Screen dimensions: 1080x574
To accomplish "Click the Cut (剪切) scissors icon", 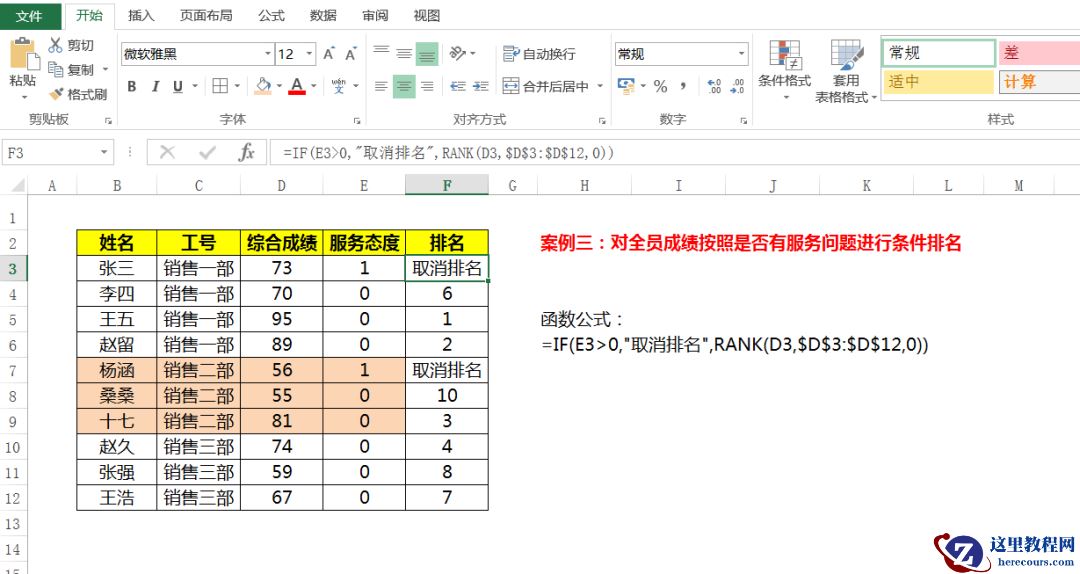I will 56,45.
